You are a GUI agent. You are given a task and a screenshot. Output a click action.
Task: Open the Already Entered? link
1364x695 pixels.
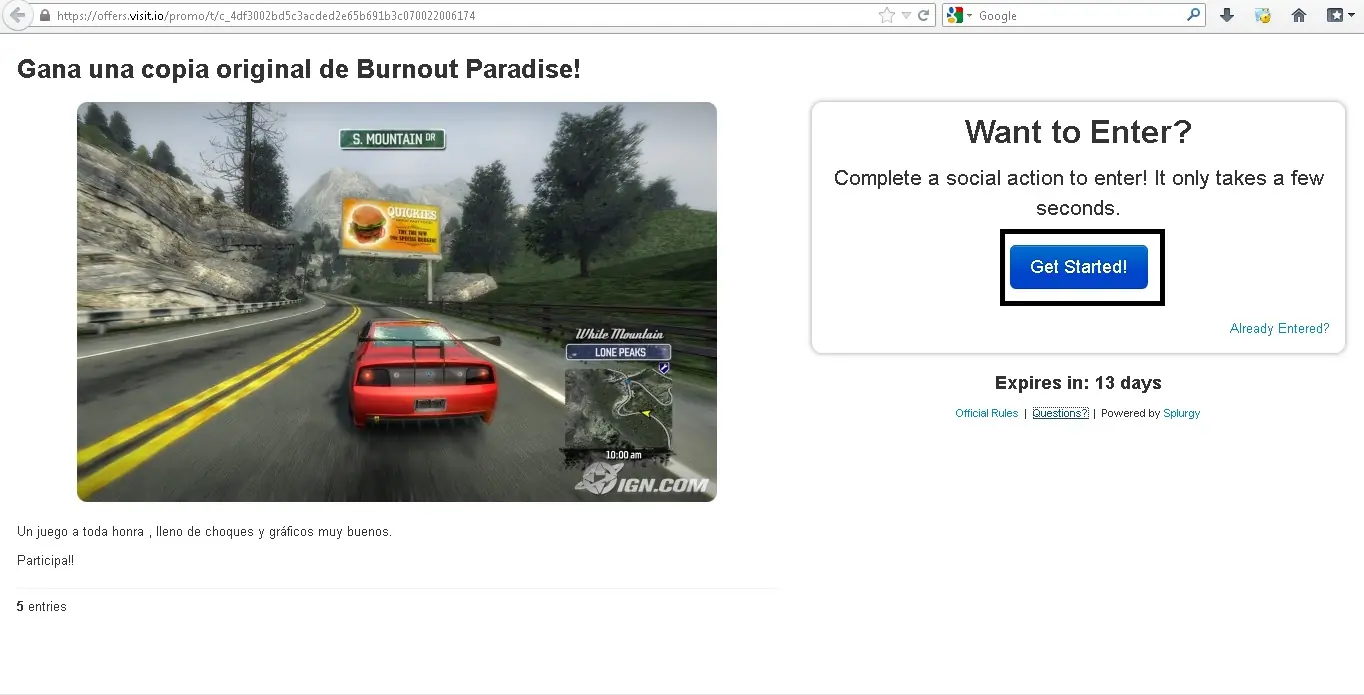pos(1280,328)
